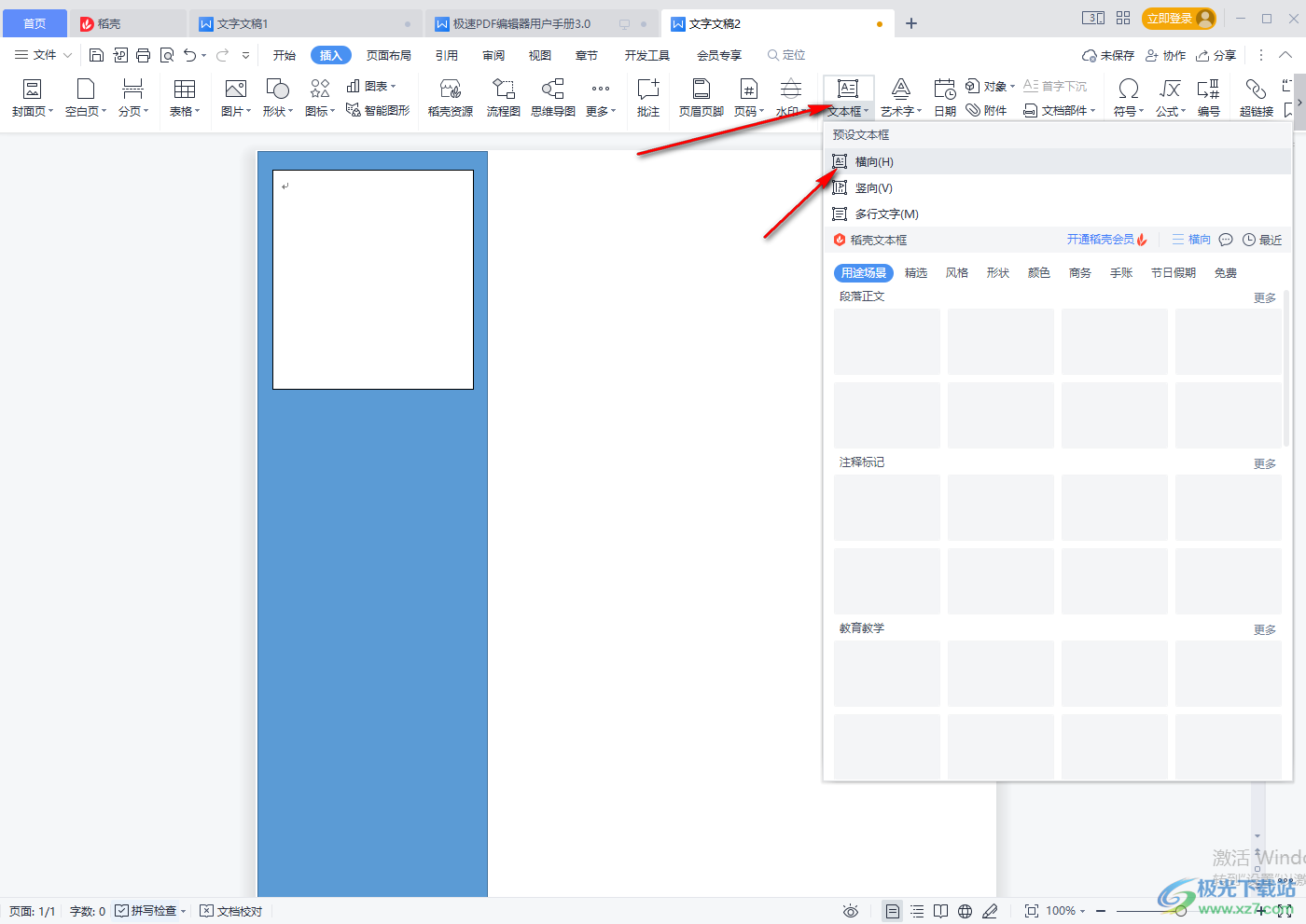
Task: Click 开通稻壳会员 membership link
Action: click(1106, 240)
